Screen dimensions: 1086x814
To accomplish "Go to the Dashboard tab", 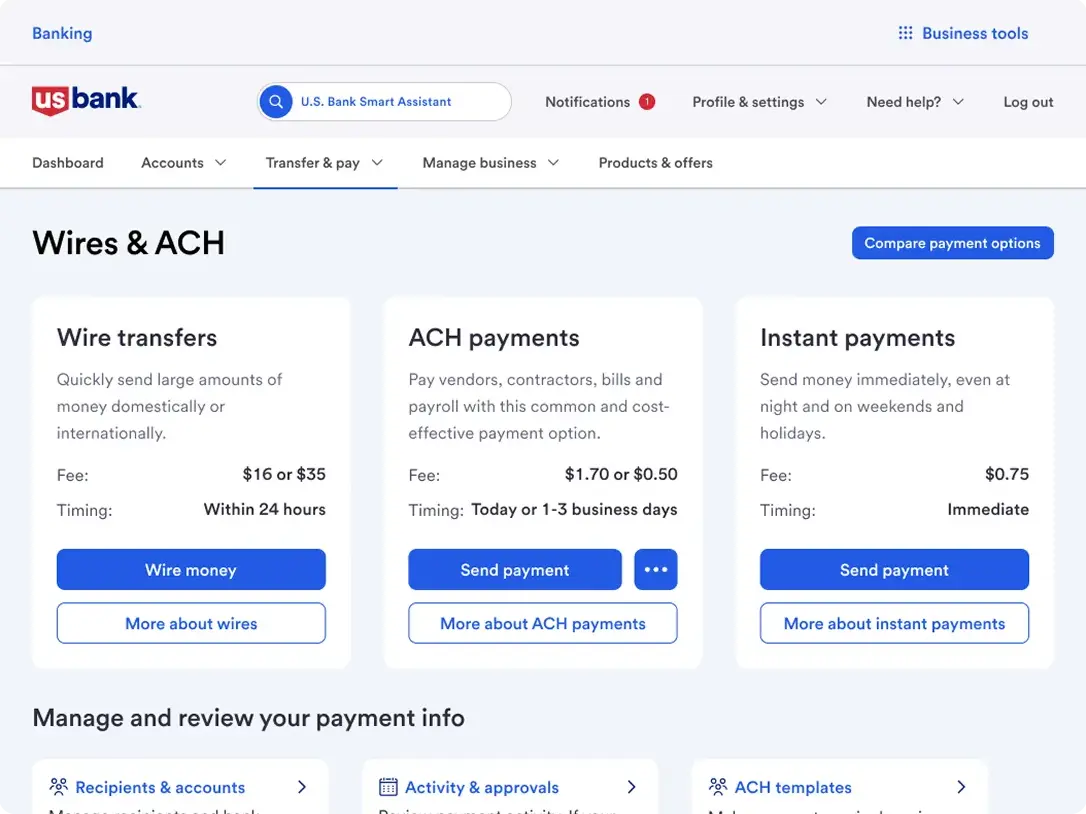I will [x=68, y=163].
